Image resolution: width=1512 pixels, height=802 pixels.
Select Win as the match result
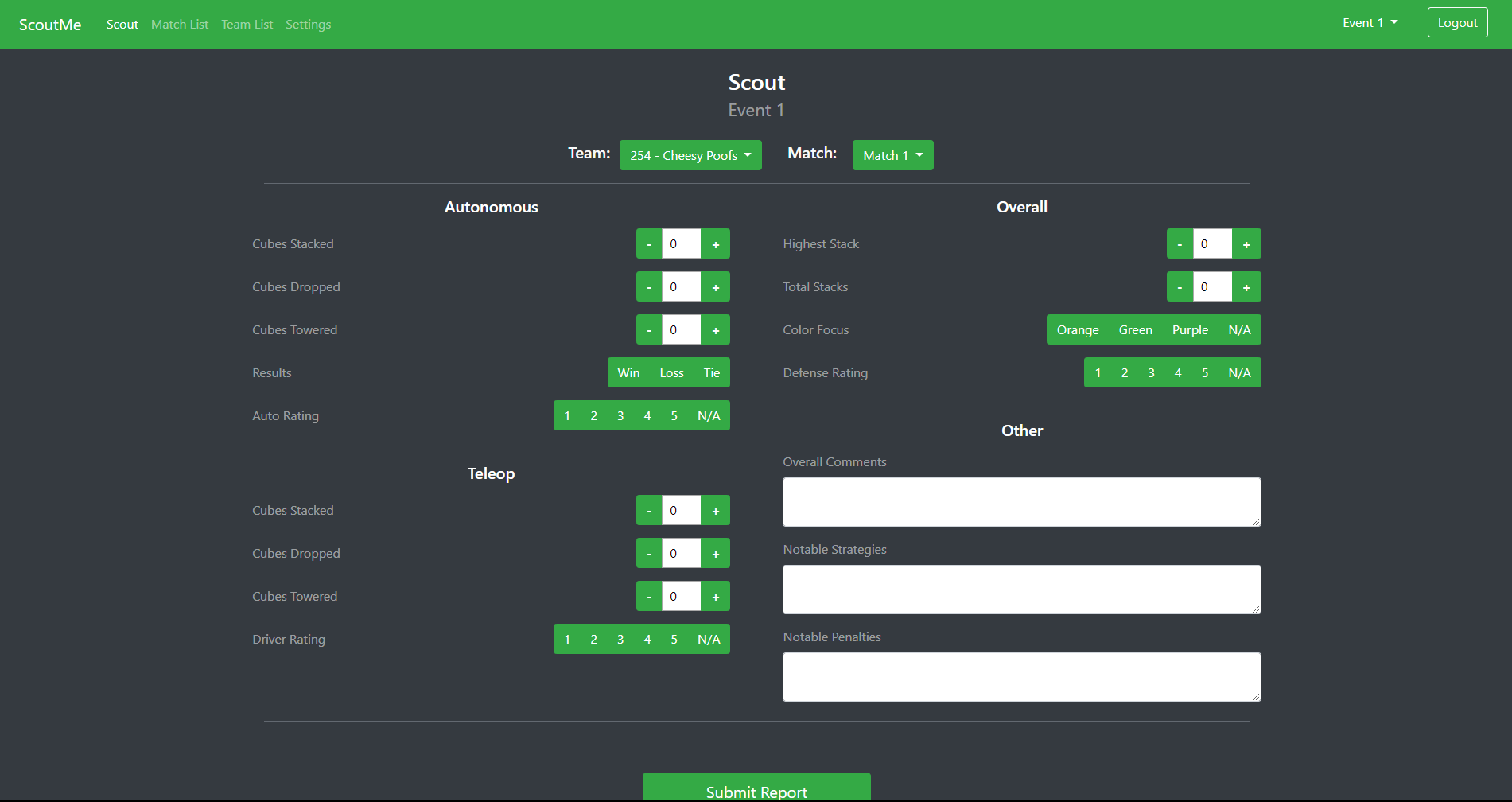pos(628,372)
